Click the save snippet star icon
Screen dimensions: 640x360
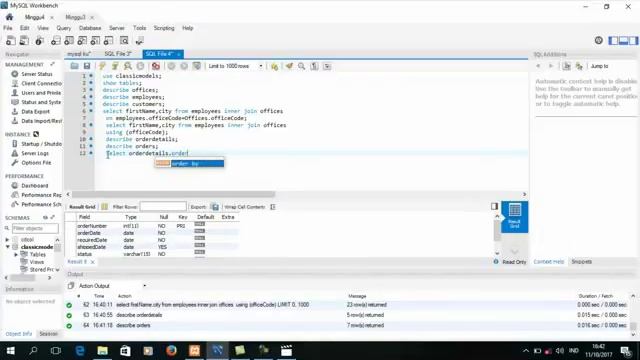tap(274, 66)
